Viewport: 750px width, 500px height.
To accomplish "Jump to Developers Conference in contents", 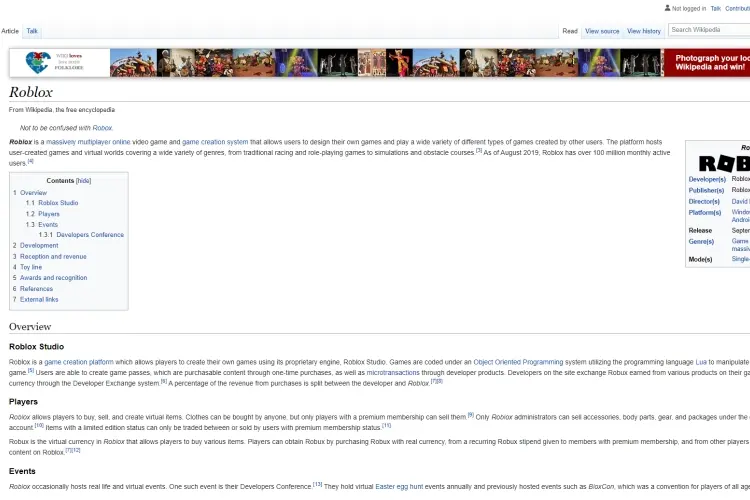I will pyautogui.click(x=90, y=235).
